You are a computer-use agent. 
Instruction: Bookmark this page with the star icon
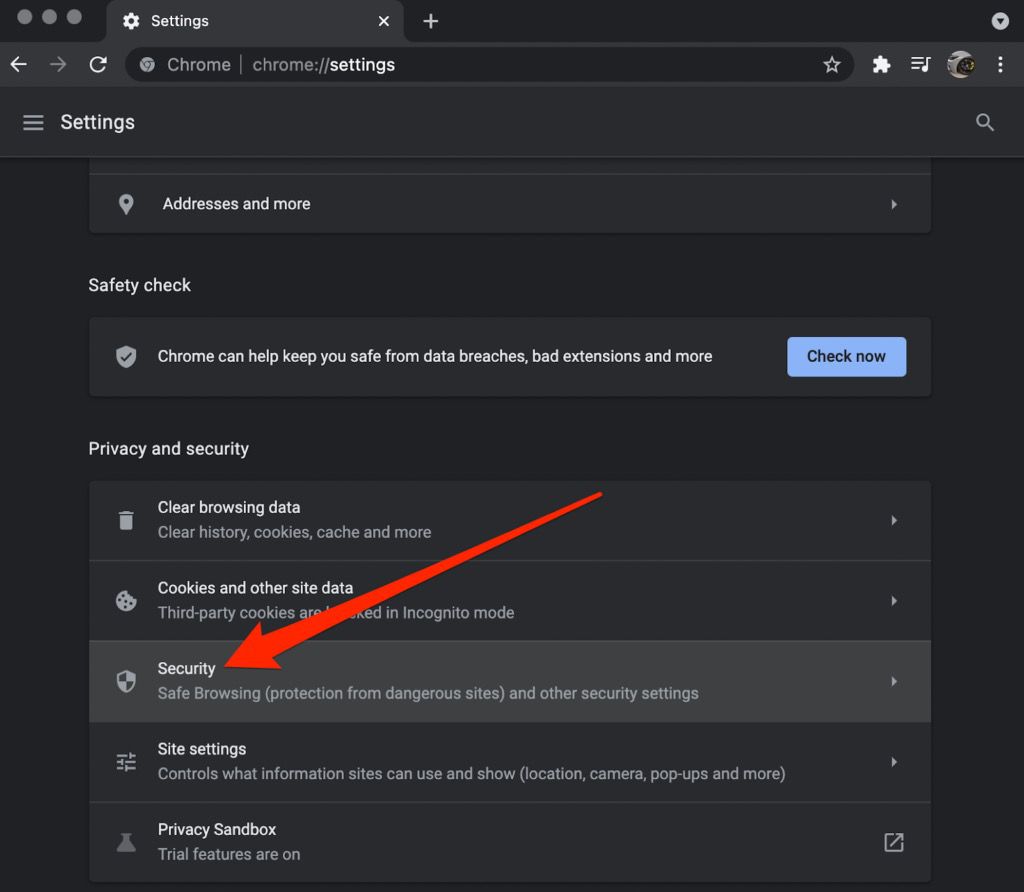pos(831,65)
